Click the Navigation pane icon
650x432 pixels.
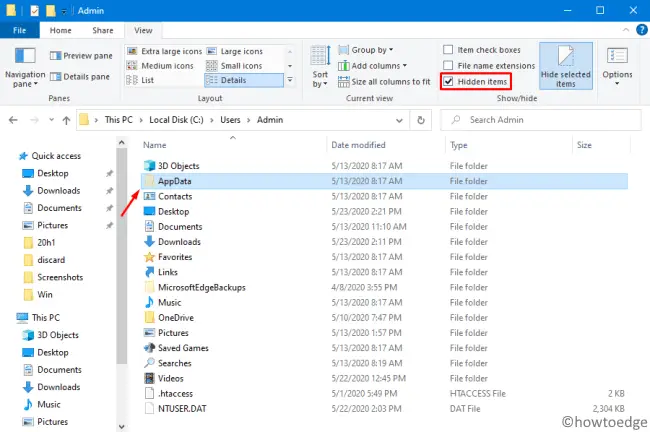click(x=27, y=60)
